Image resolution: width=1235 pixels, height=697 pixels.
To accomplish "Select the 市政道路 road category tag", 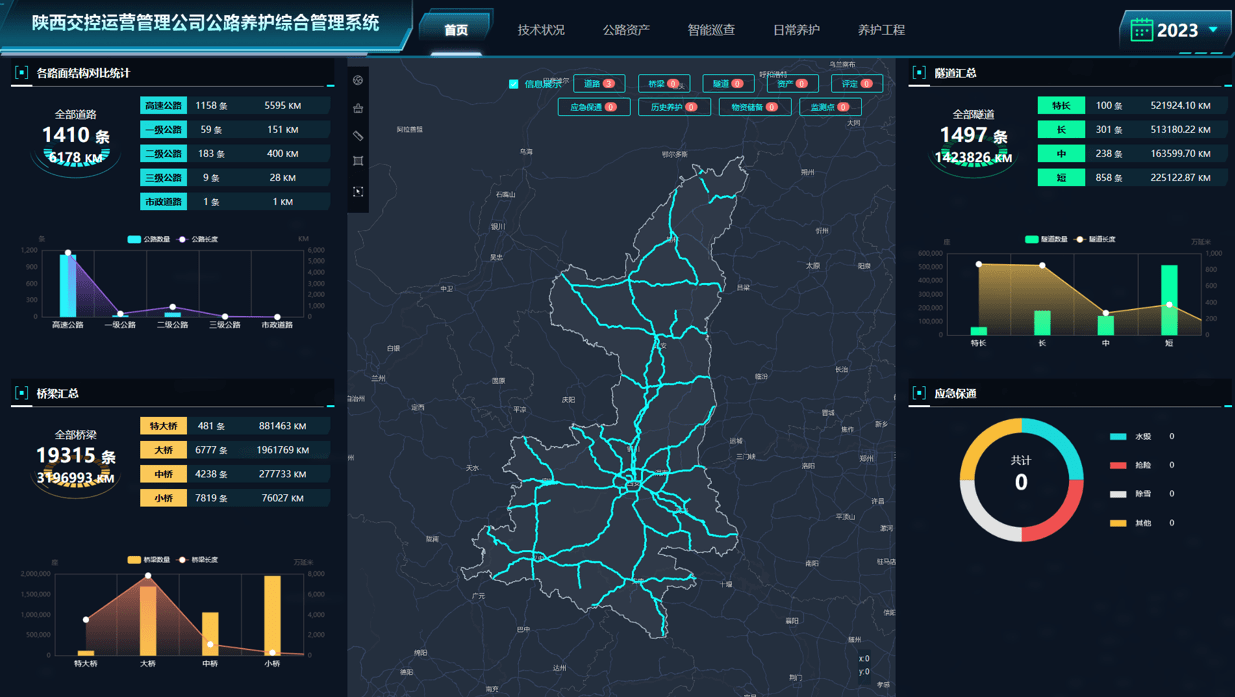I will click(163, 201).
